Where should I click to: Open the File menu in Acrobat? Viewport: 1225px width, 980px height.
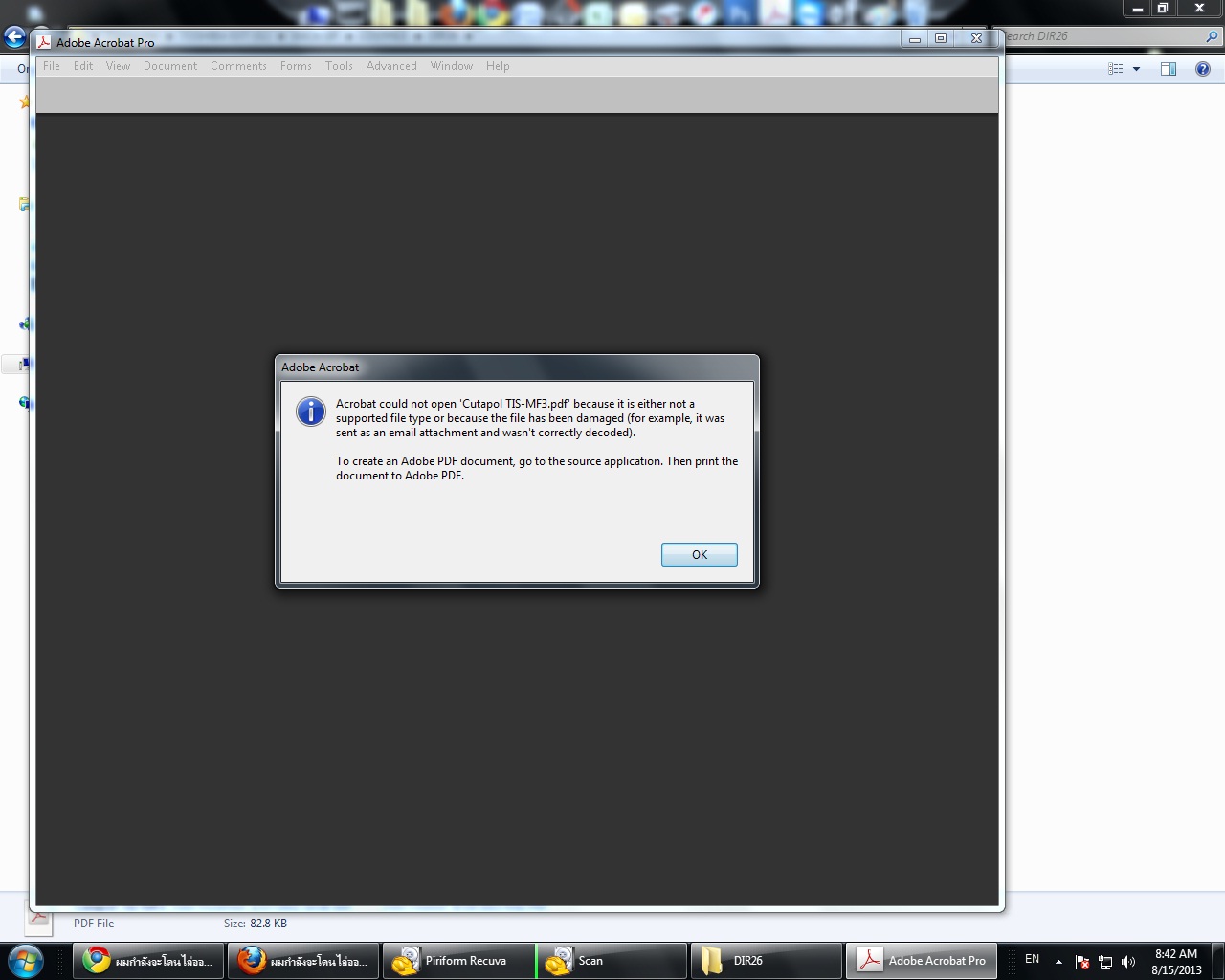pyautogui.click(x=52, y=66)
